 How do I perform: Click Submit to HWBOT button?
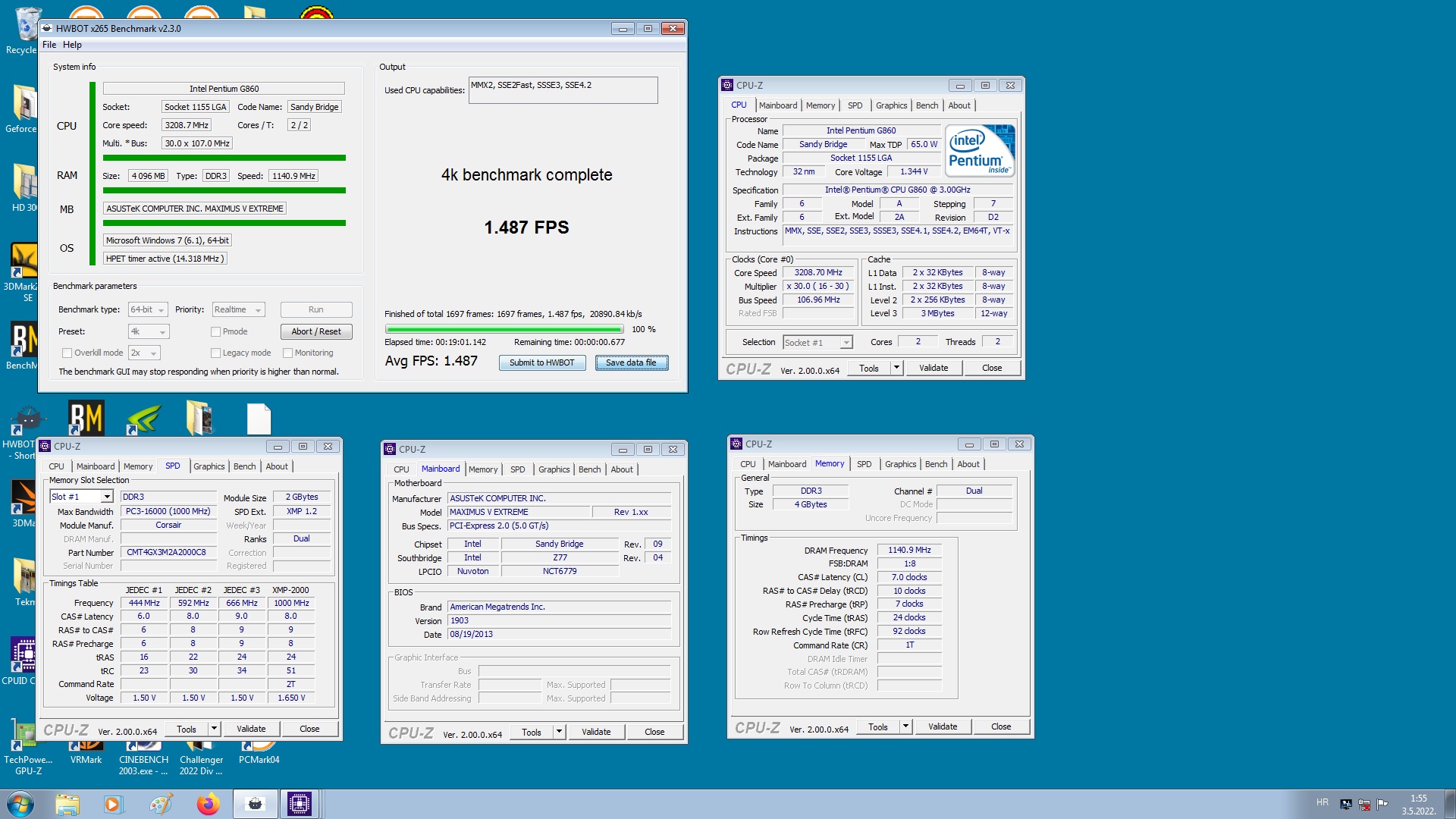(x=542, y=362)
